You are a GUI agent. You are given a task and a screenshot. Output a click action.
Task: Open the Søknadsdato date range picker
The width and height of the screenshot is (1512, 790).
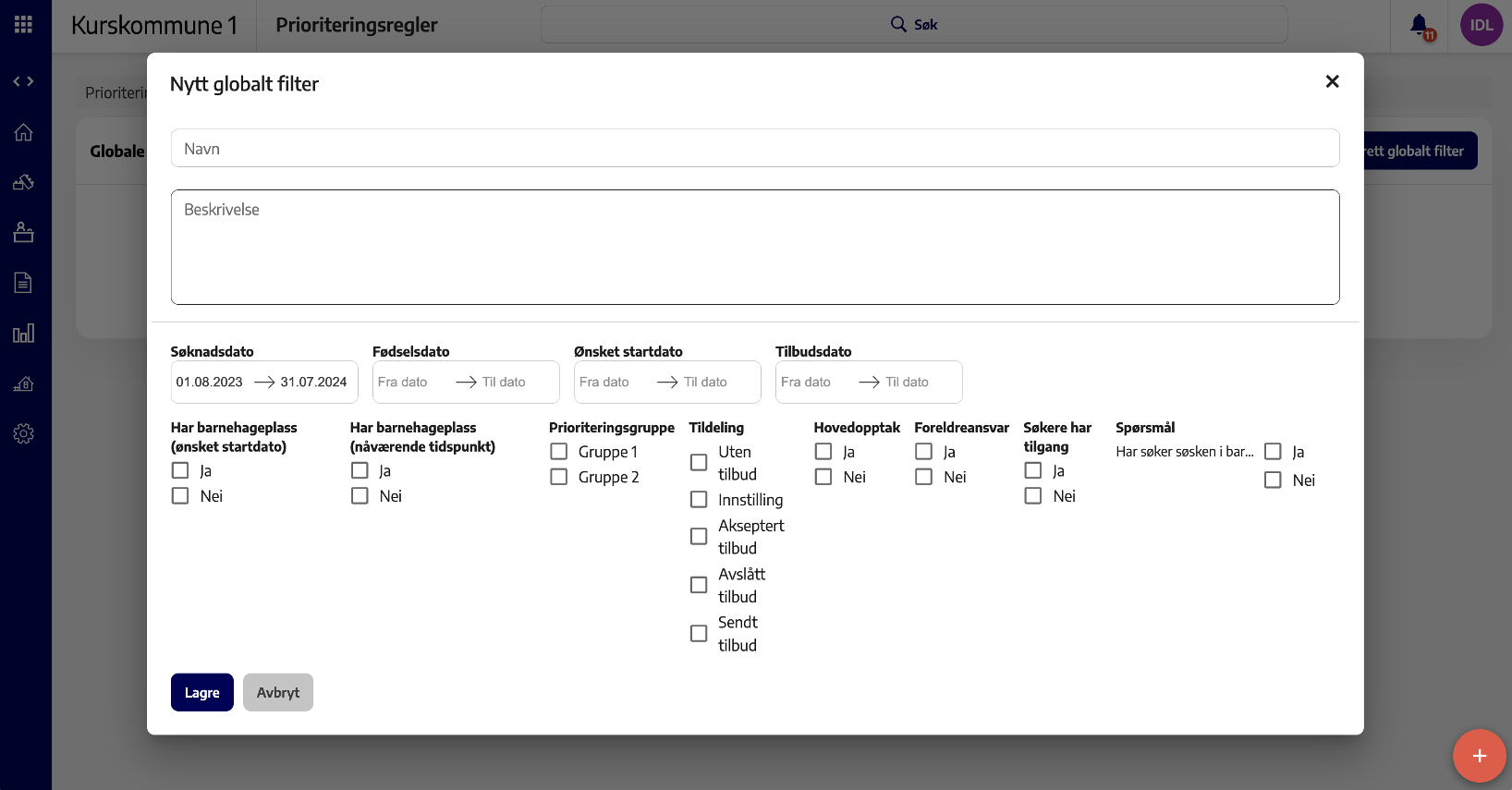pyautogui.click(x=263, y=383)
